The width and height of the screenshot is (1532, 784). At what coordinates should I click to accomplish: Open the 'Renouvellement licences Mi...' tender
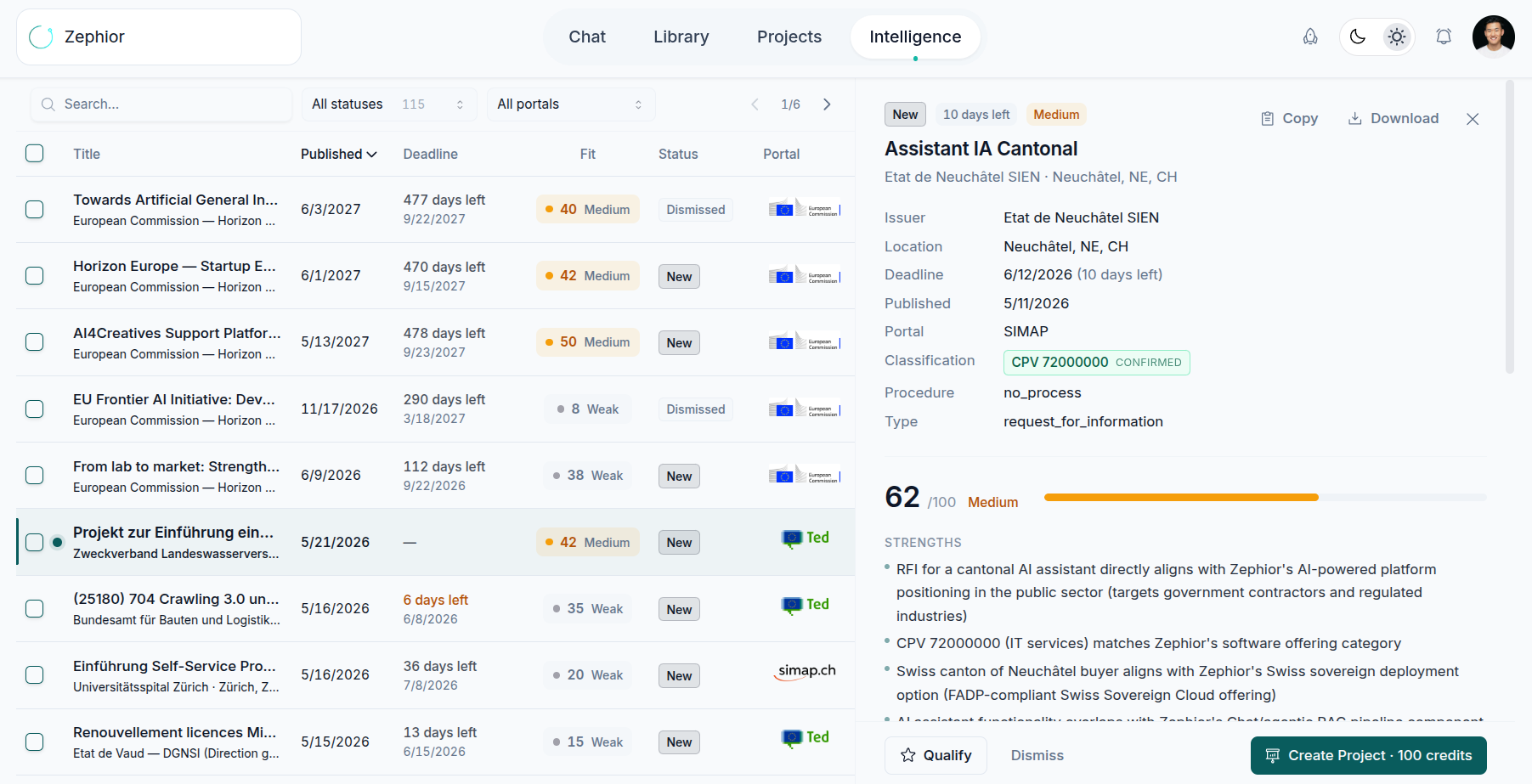click(175, 732)
